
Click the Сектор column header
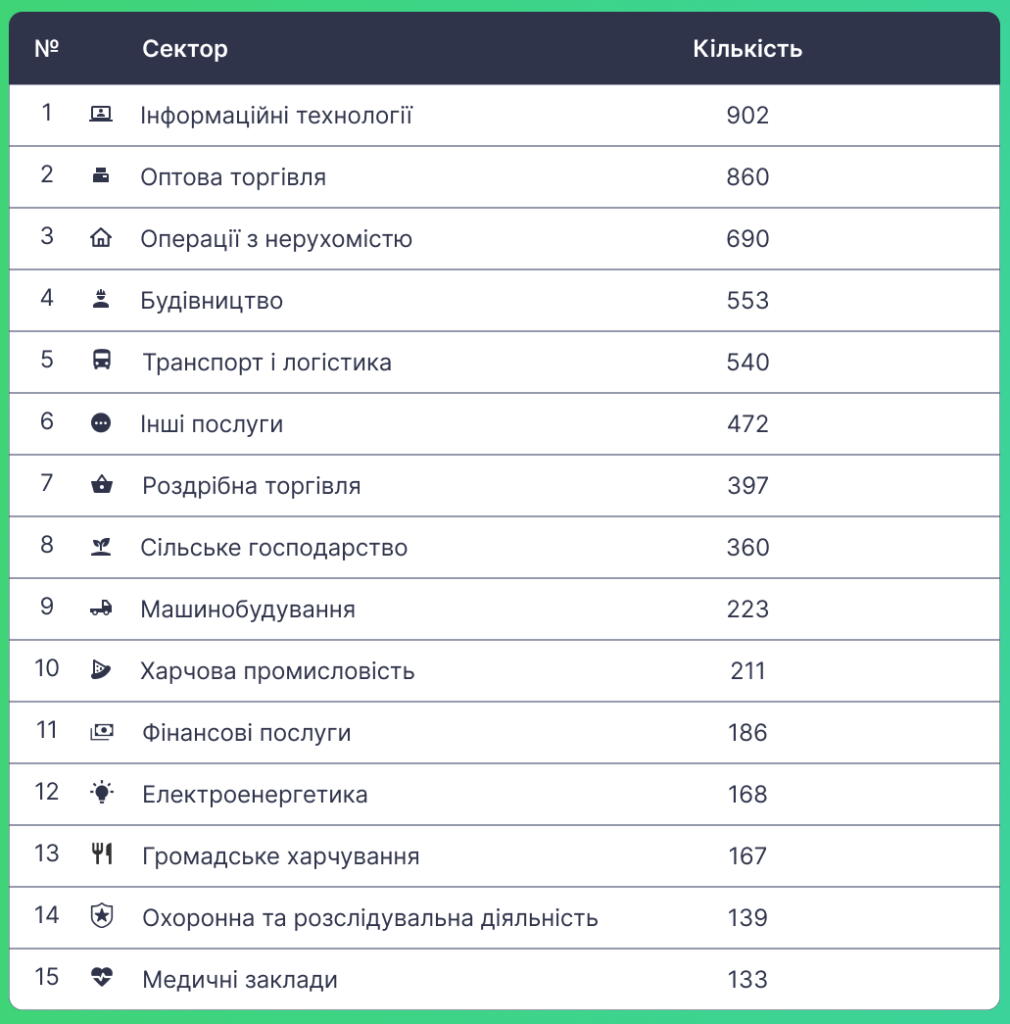coord(185,49)
